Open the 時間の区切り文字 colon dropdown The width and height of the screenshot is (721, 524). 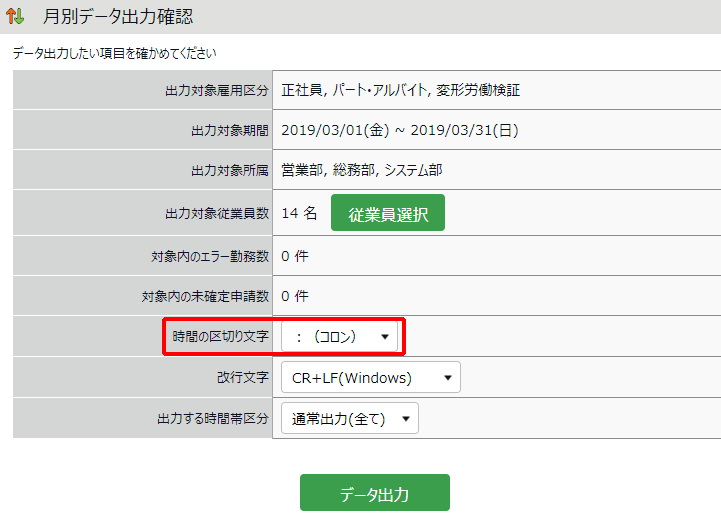[339, 337]
